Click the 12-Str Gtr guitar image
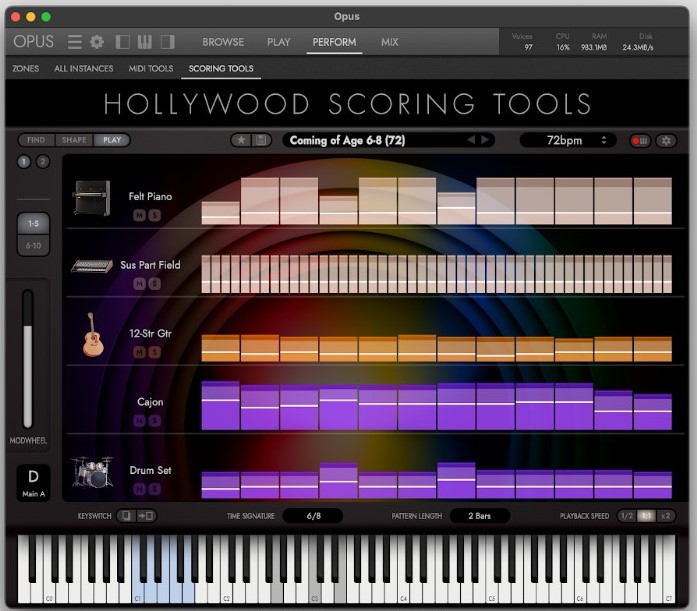This screenshot has width=697, height=611. (x=93, y=334)
